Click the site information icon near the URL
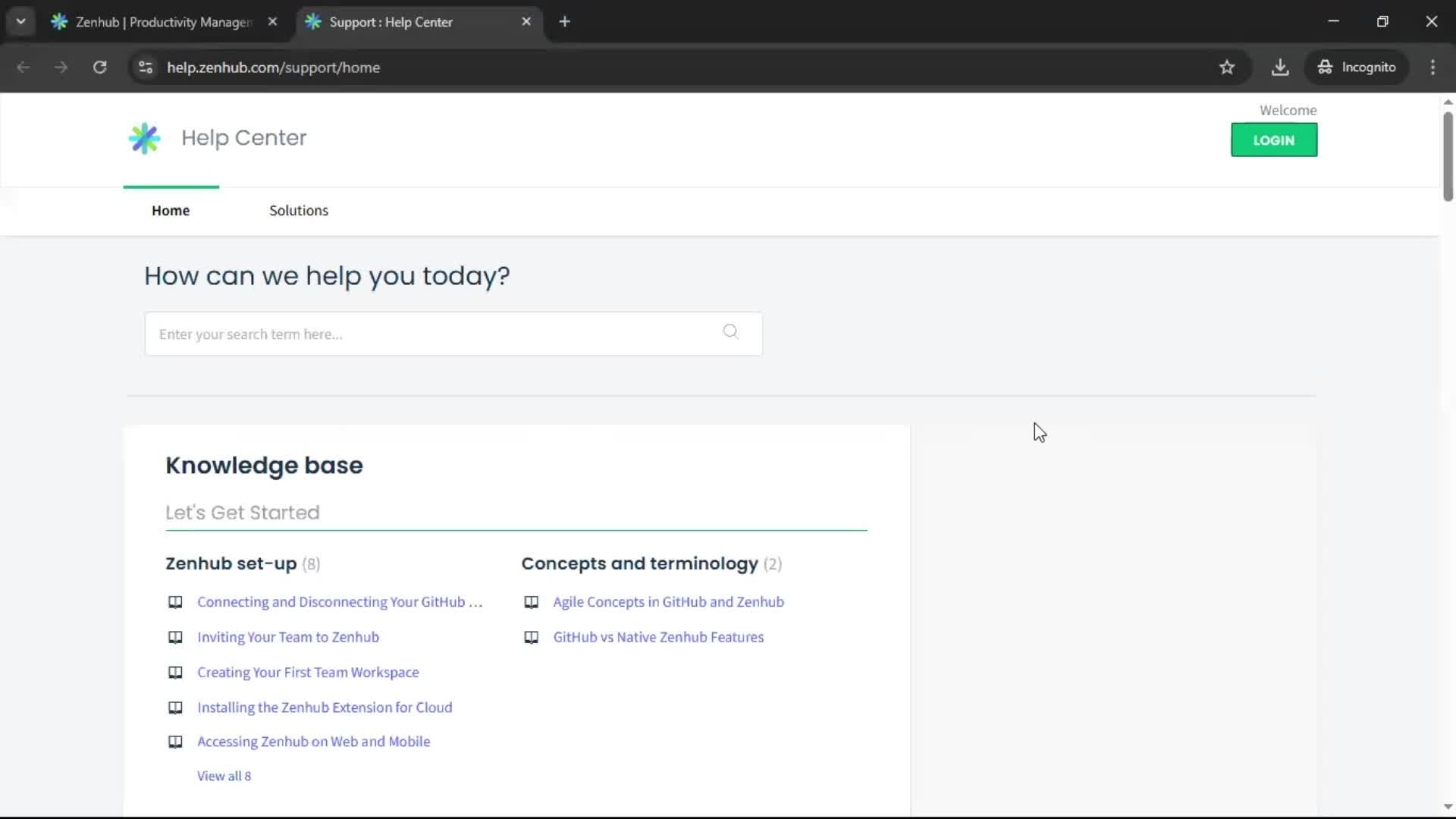1456x819 pixels. pos(145,67)
